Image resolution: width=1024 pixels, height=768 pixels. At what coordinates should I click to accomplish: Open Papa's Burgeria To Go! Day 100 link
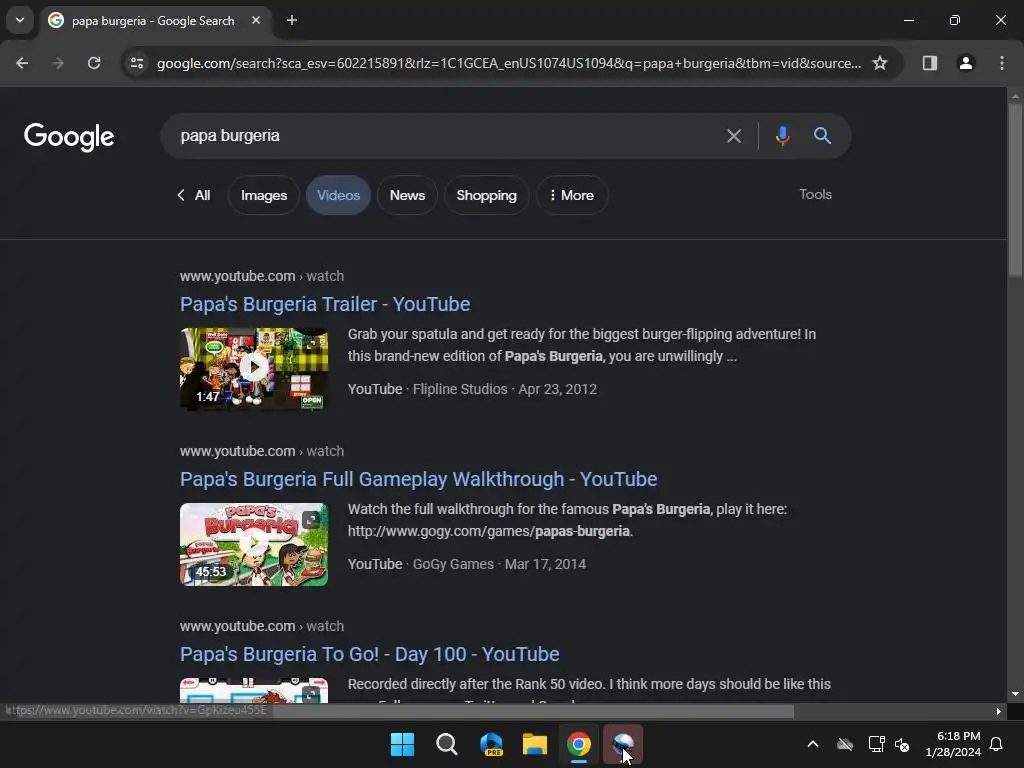[x=370, y=654]
